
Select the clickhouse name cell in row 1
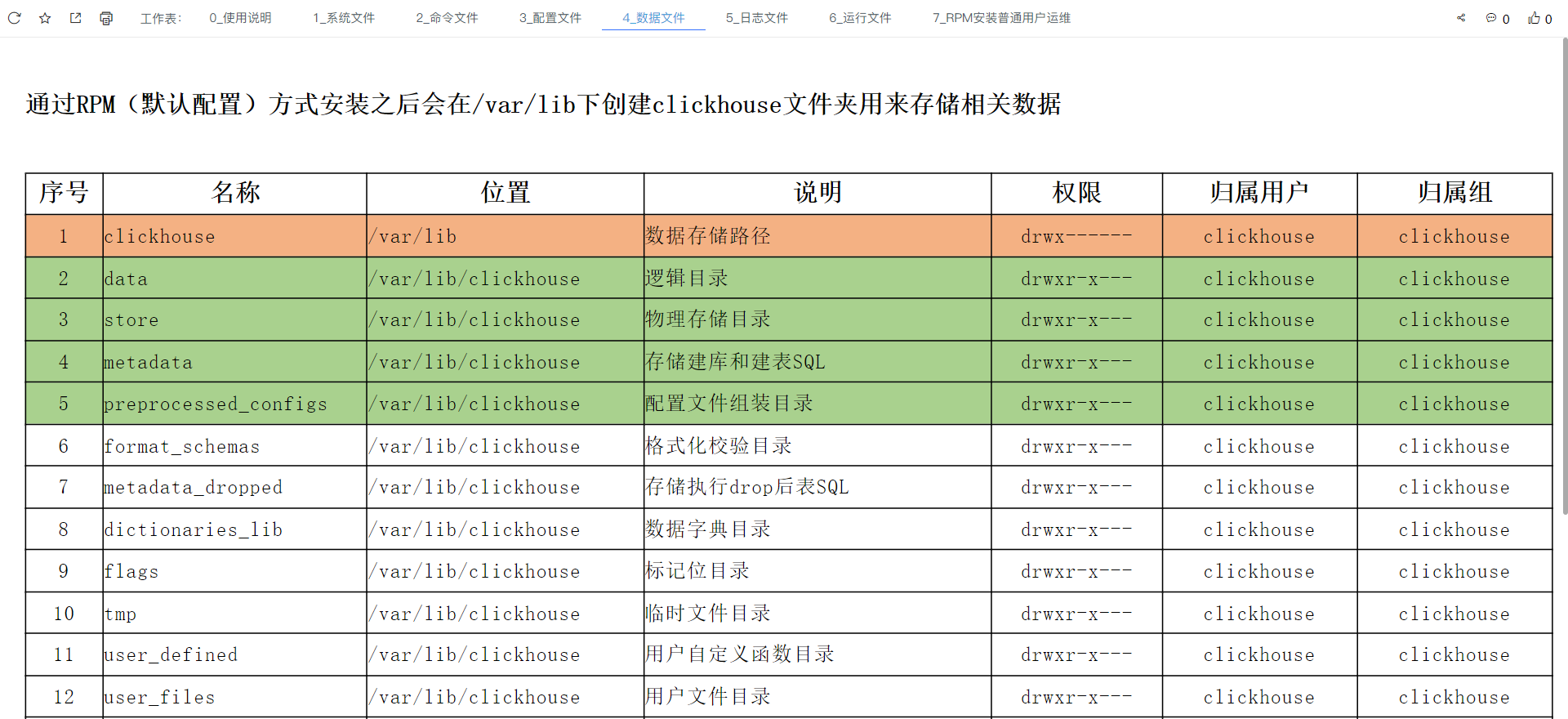tap(235, 236)
